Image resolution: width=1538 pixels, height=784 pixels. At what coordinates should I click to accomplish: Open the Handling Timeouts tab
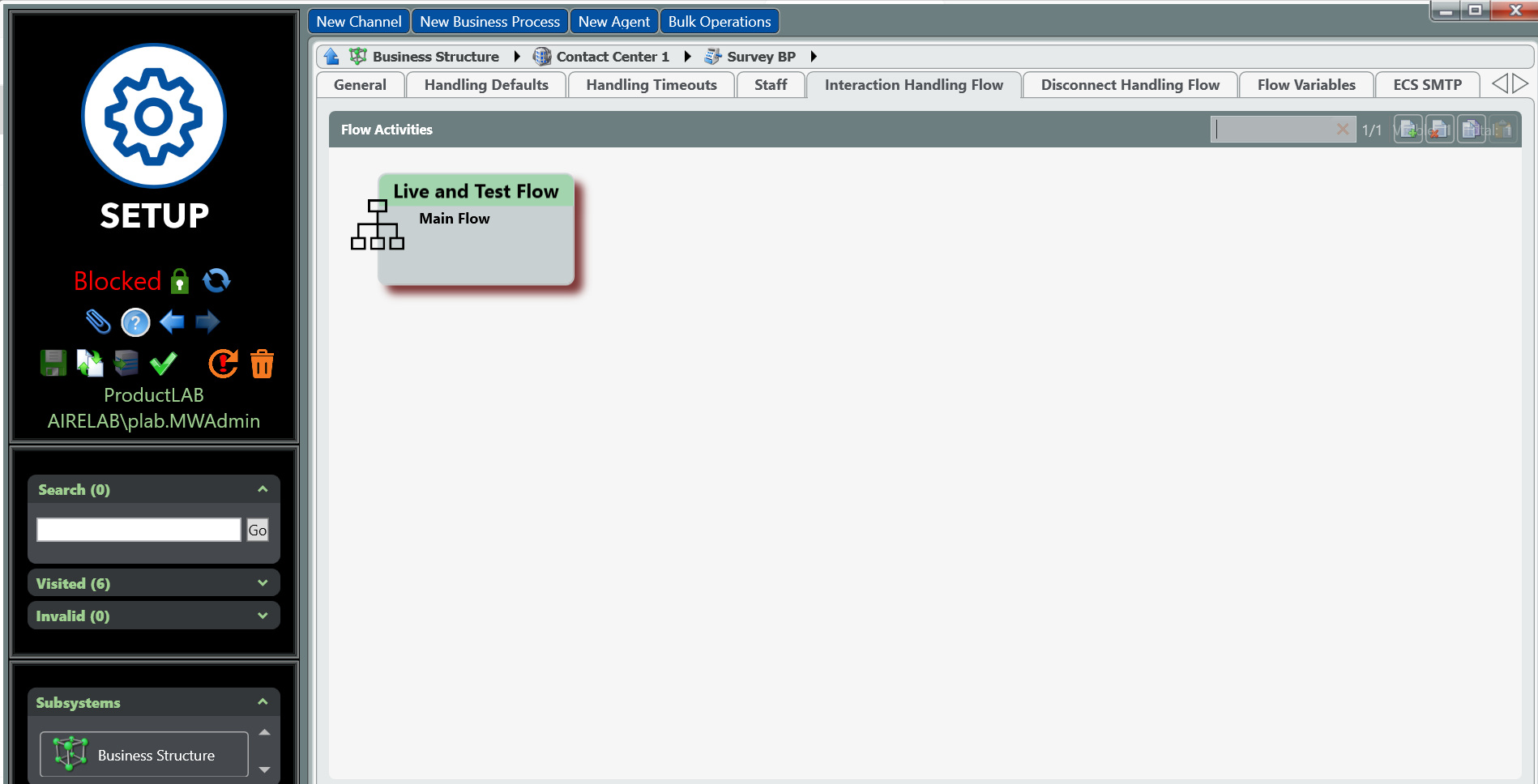(651, 85)
